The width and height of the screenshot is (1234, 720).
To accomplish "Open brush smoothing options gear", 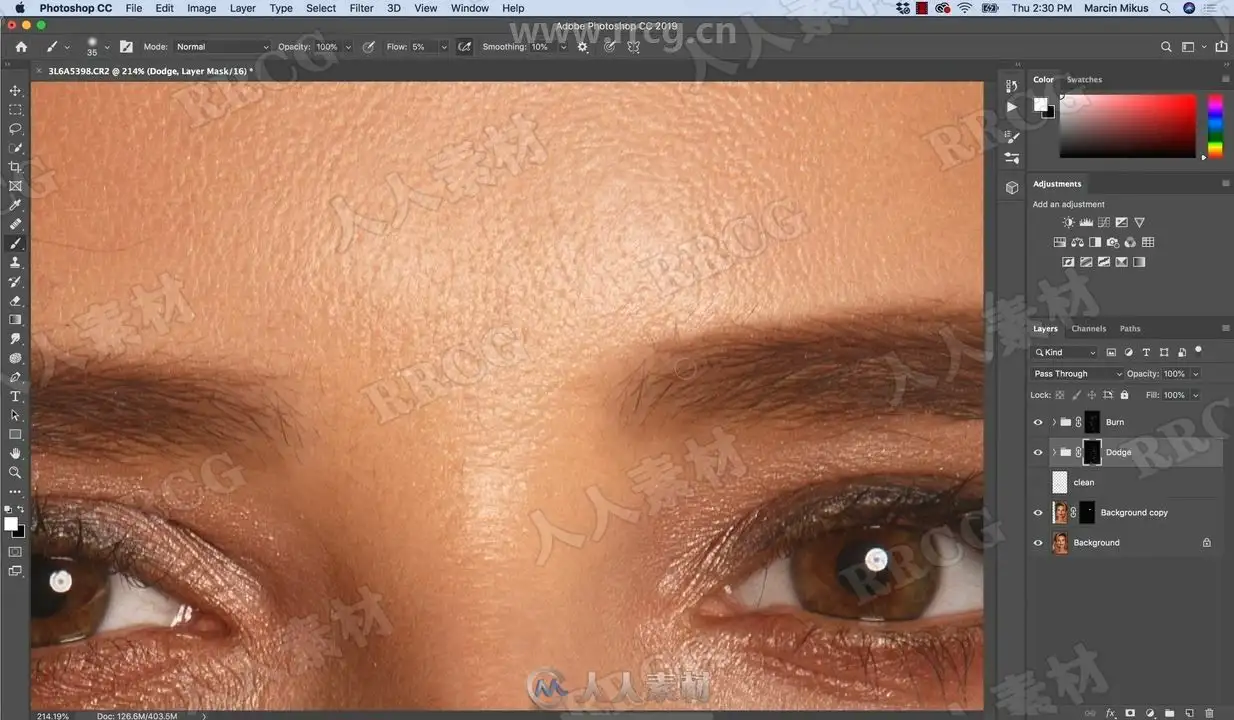I will tap(583, 47).
